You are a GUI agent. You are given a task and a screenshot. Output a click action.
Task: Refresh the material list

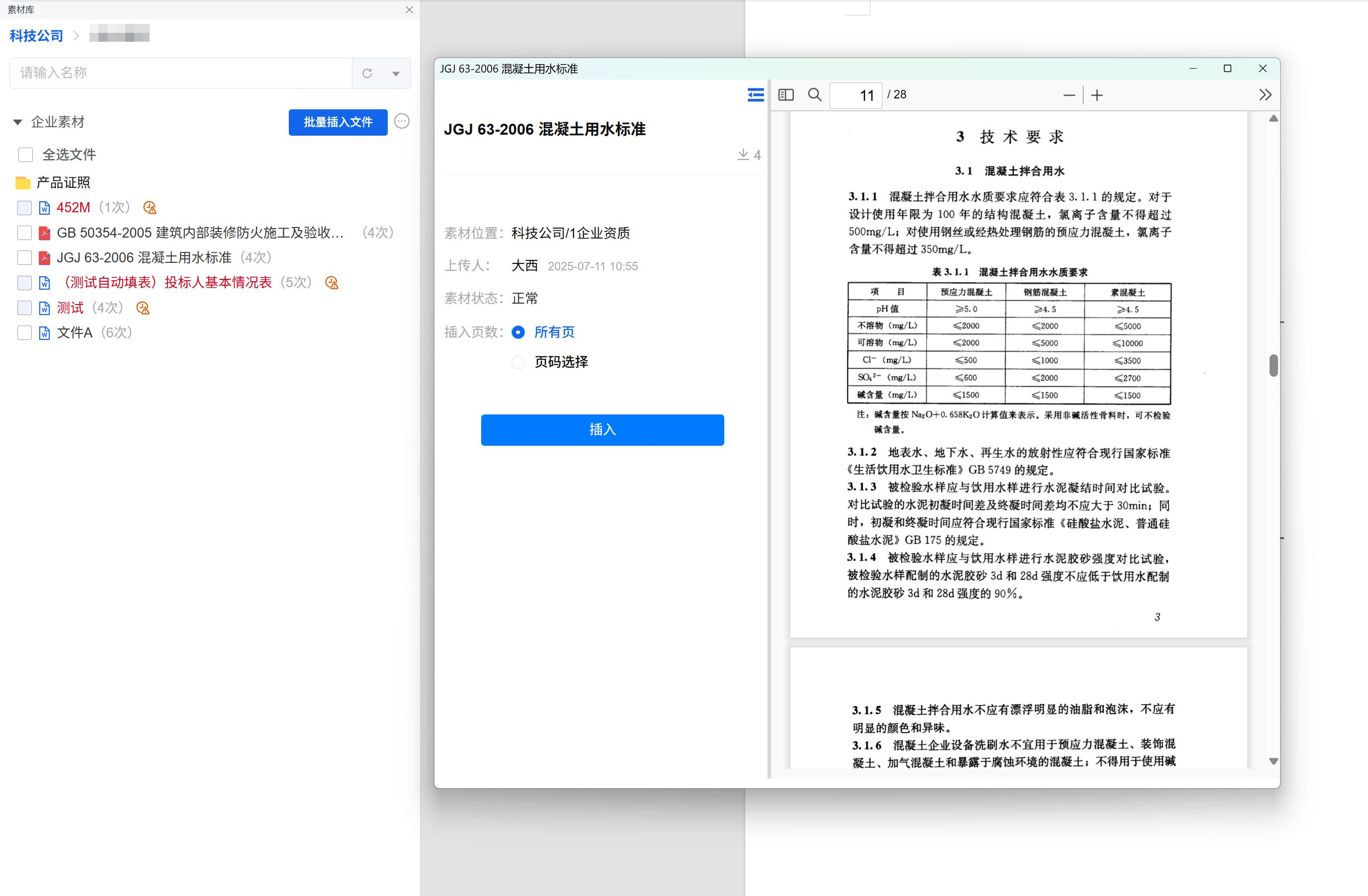pyautogui.click(x=367, y=73)
